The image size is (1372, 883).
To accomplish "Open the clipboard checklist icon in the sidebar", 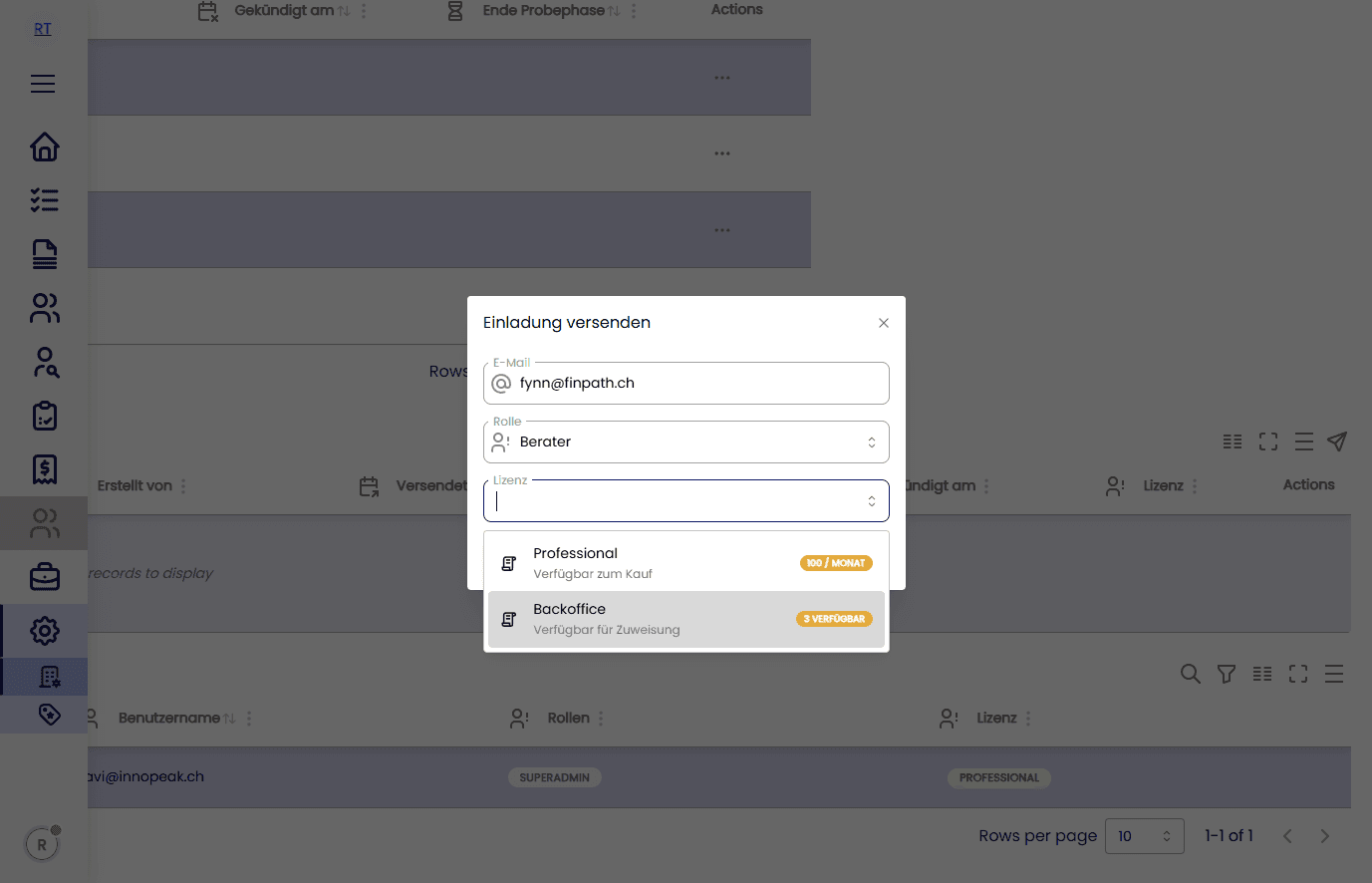I will pos(44,416).
